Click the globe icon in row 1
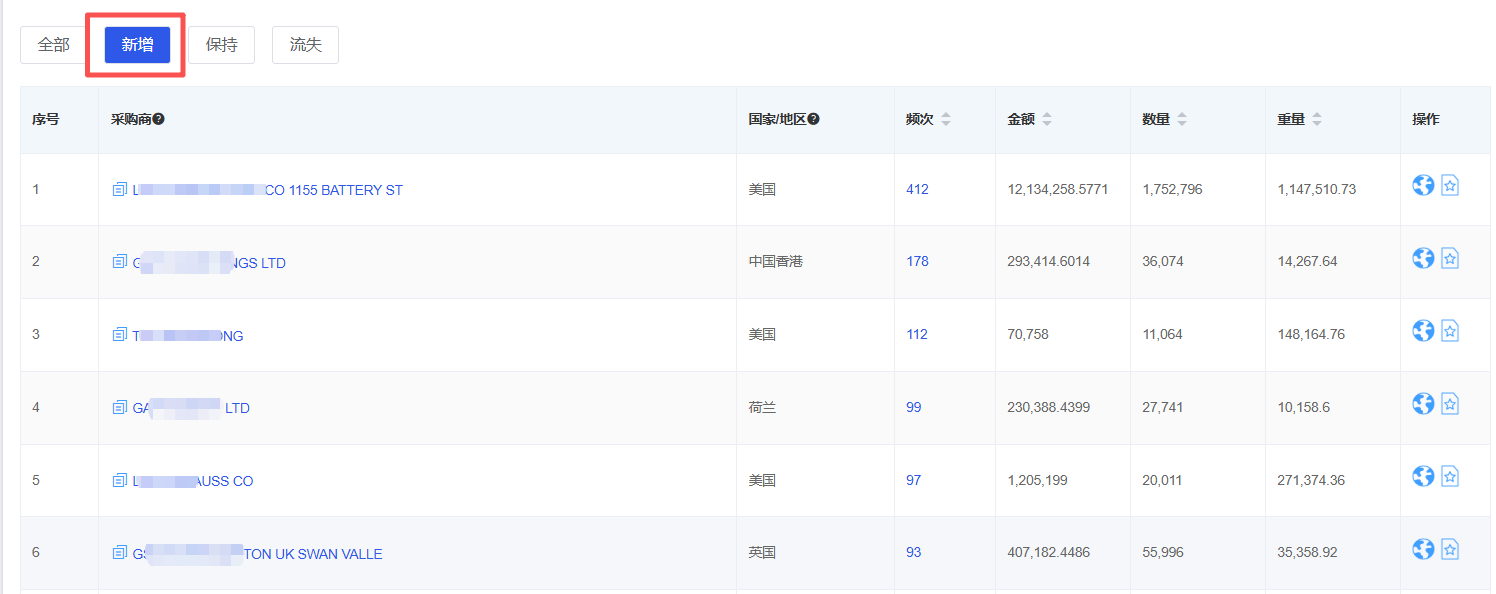 1422,185
